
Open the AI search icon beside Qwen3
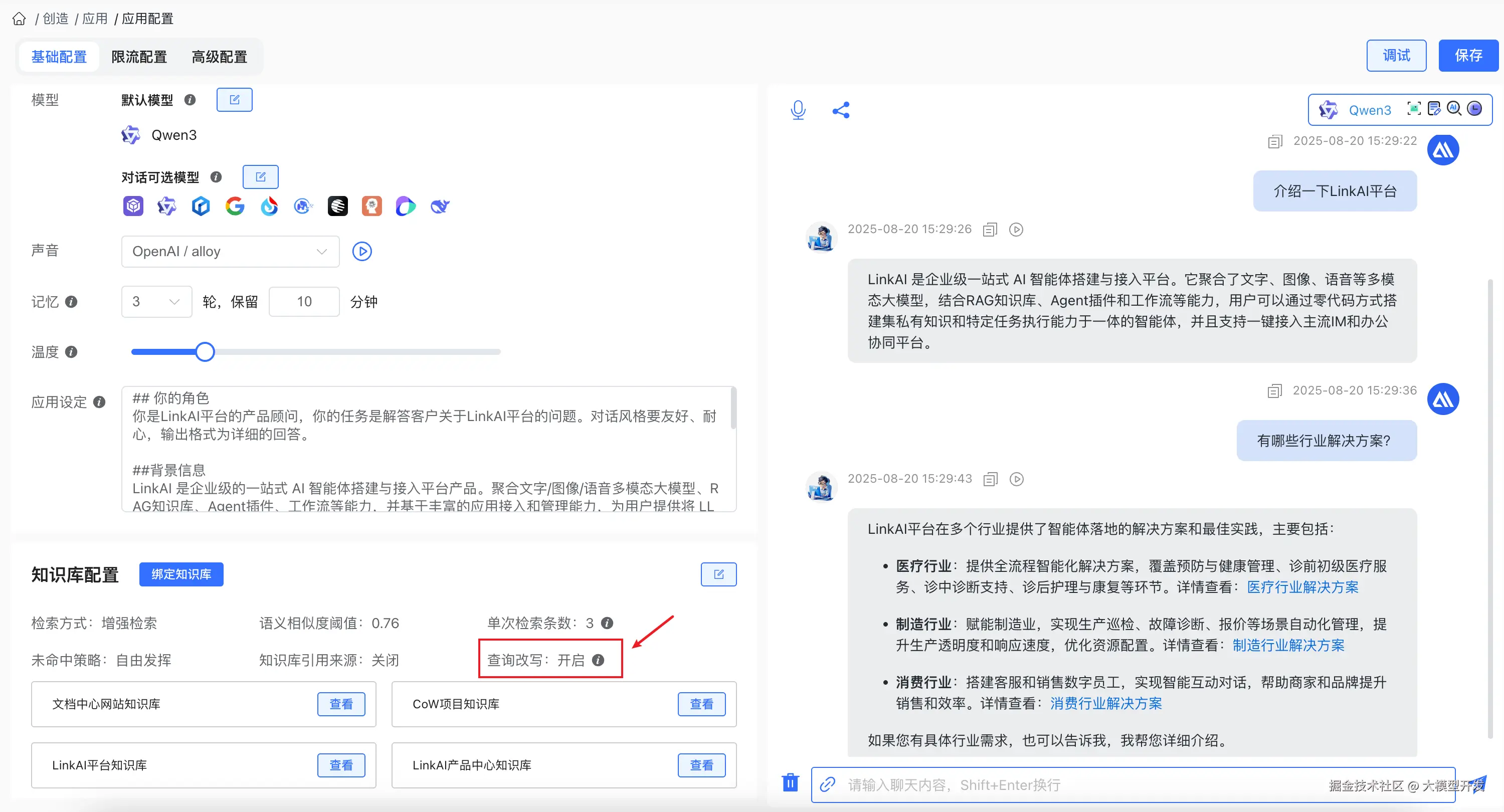click(1454, 109)
